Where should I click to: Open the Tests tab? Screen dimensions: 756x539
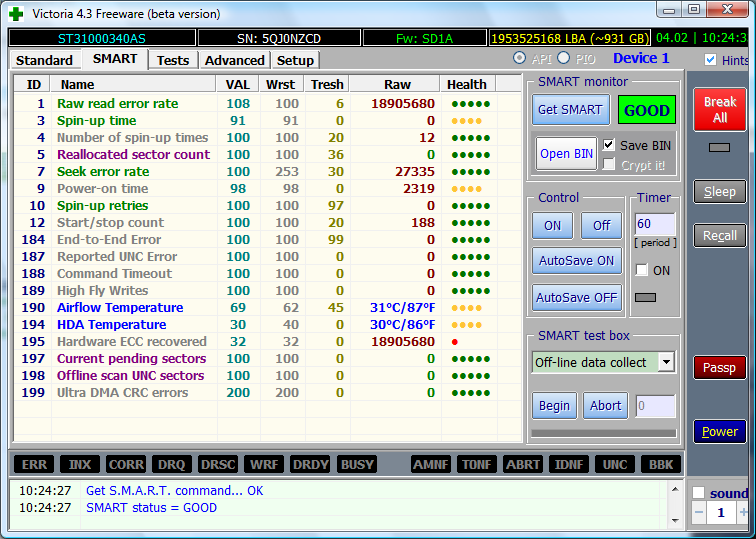pyautogui.click(x=173, y=60)
